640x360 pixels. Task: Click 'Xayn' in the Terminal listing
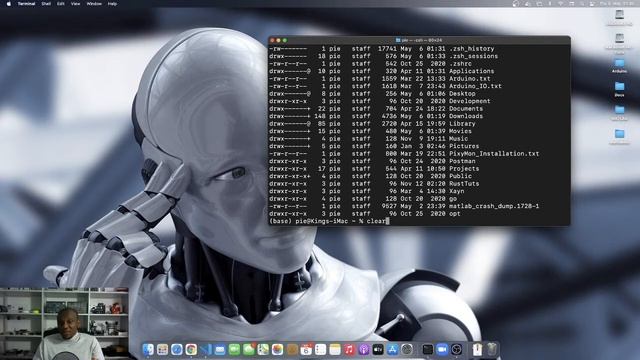456,191
